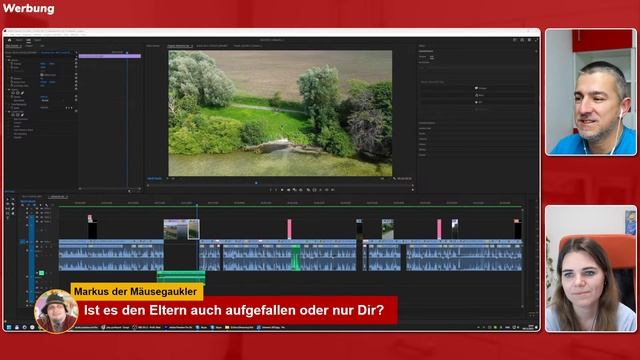This screenshot has width=640, height=360.
Task: Open the Home screen icon in Premiere
Action: (x=9, y=40)
